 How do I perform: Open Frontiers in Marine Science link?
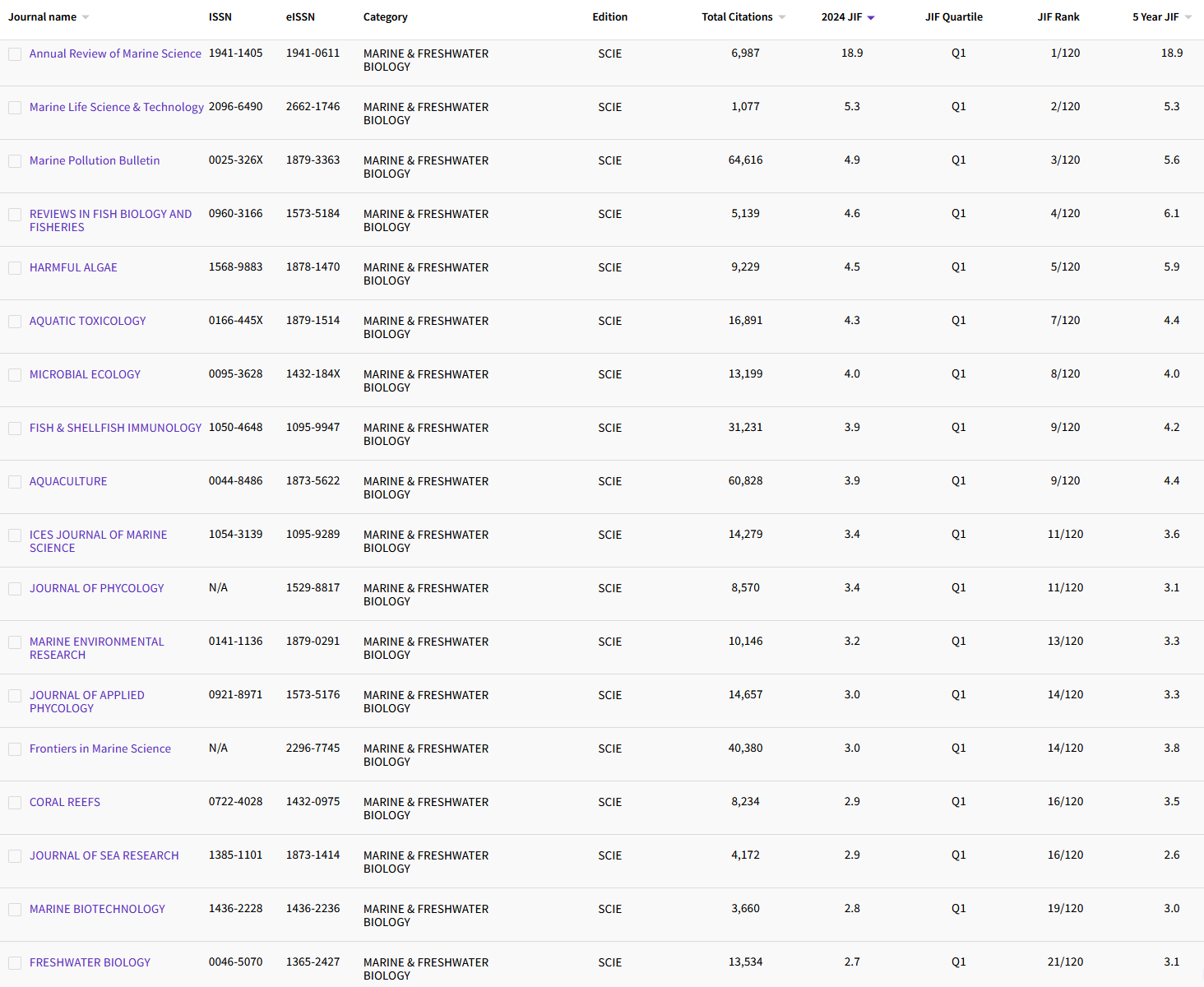pos(100,748)
